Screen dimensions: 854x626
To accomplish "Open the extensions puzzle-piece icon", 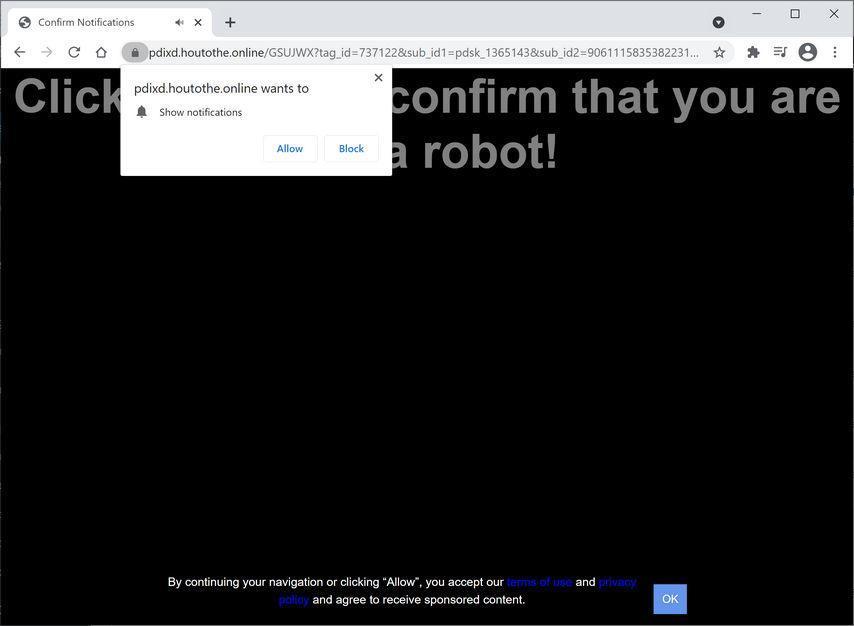I will 753,52.
